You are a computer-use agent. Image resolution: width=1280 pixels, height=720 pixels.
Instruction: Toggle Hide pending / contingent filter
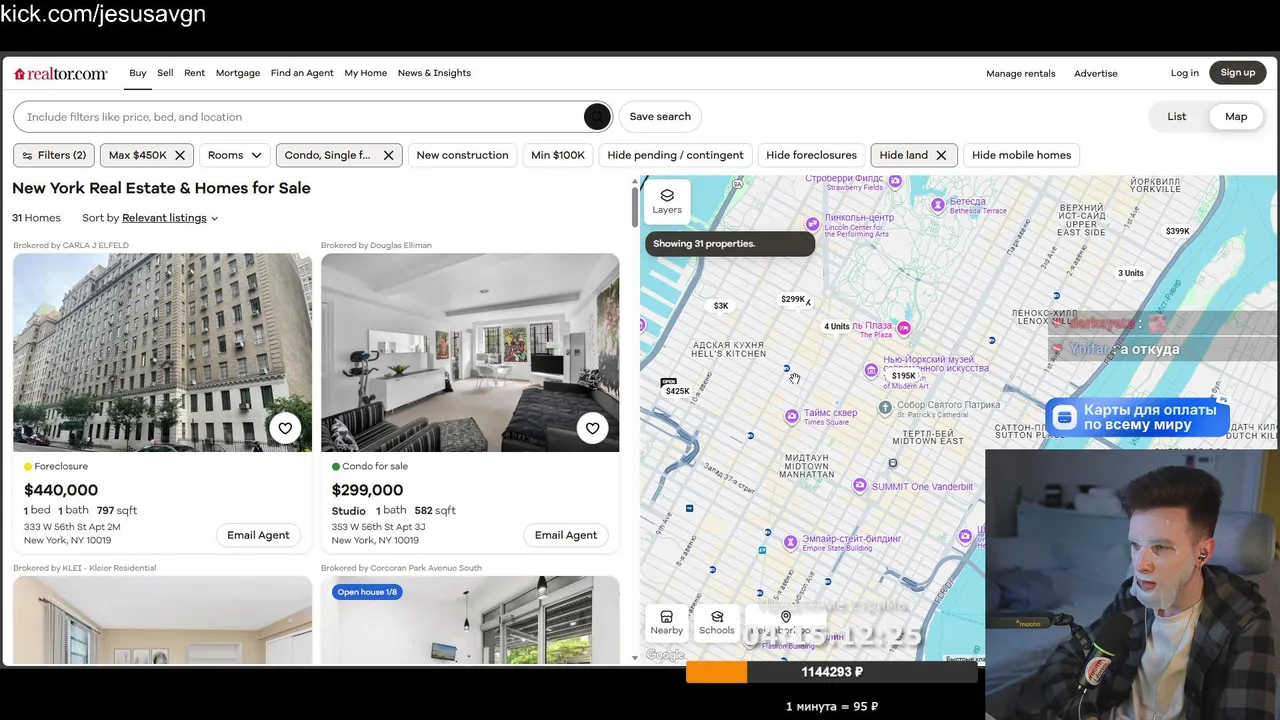[675, 155]
